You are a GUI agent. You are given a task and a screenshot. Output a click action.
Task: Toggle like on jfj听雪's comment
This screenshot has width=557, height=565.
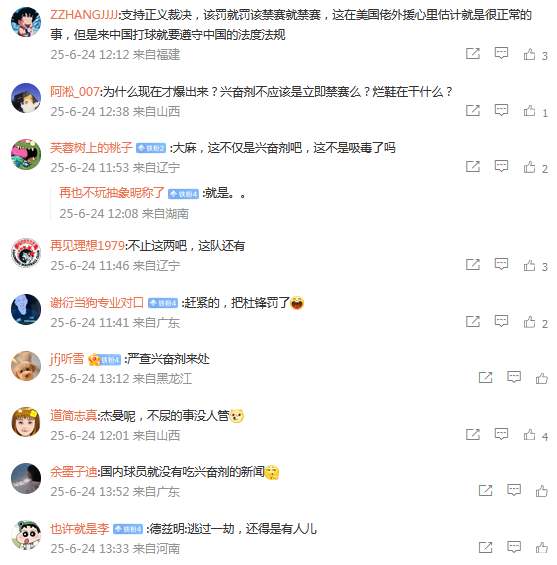pyautogui.click(x=542, y=378)
